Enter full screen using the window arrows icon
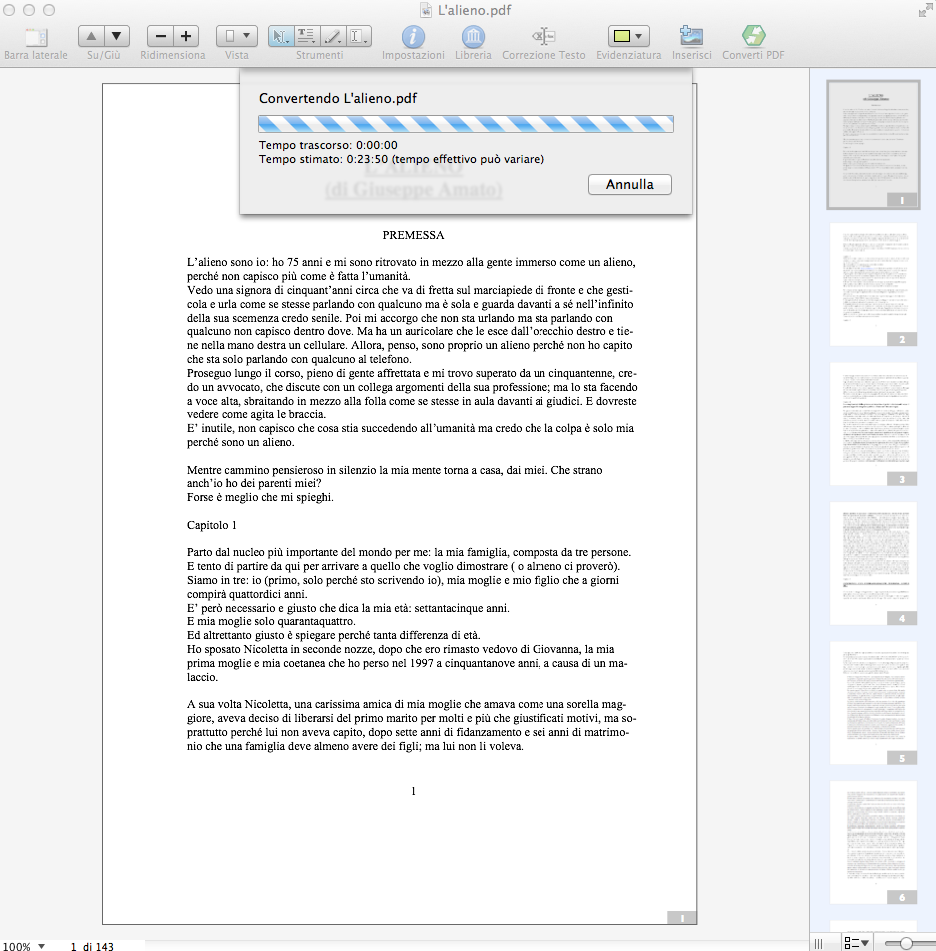Image resolution: width=936 pixels, height=951 pixels. (x=925, y=10)
